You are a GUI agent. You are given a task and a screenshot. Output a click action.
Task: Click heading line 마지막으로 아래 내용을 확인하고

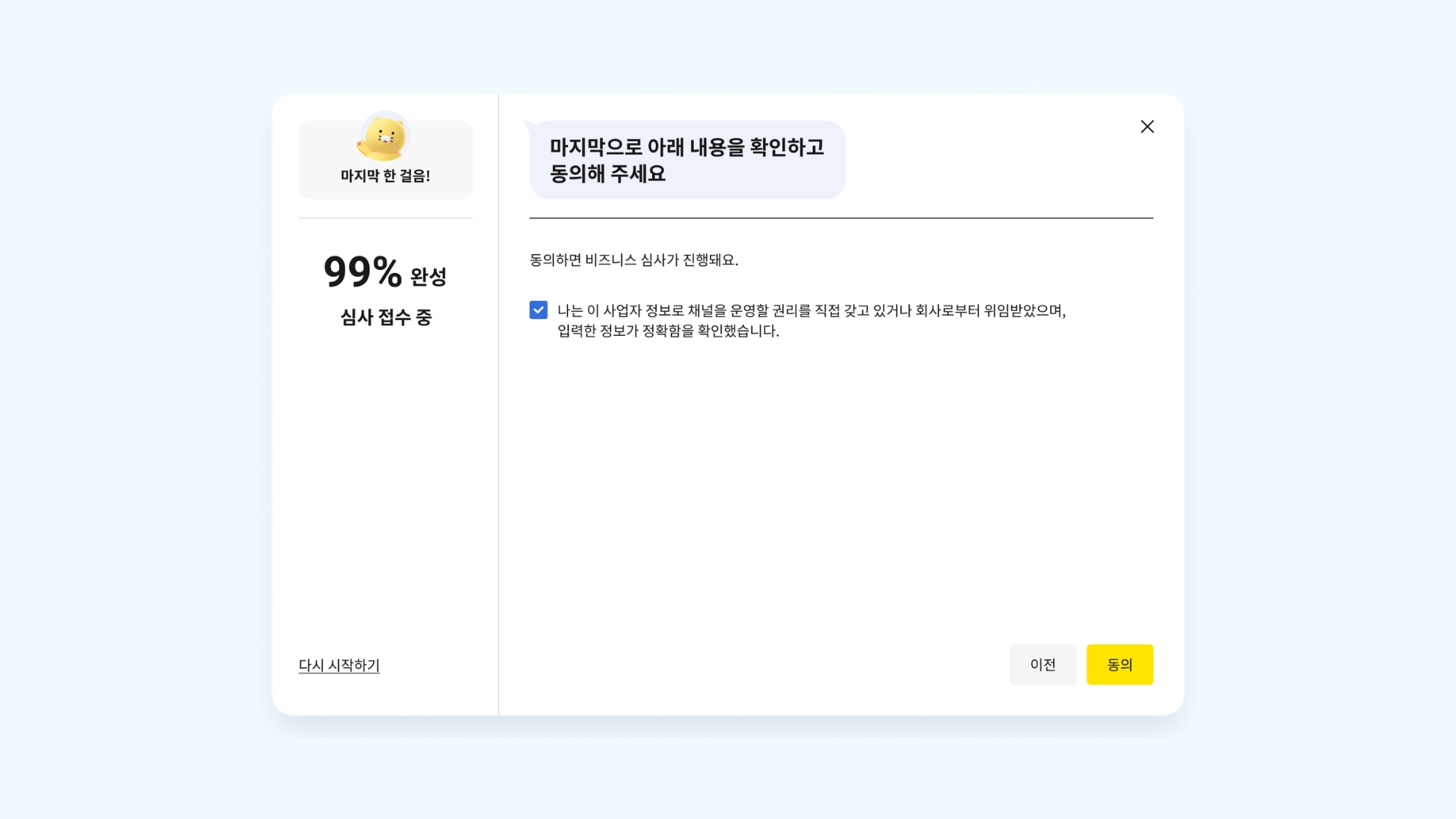(x=686, y=147)
